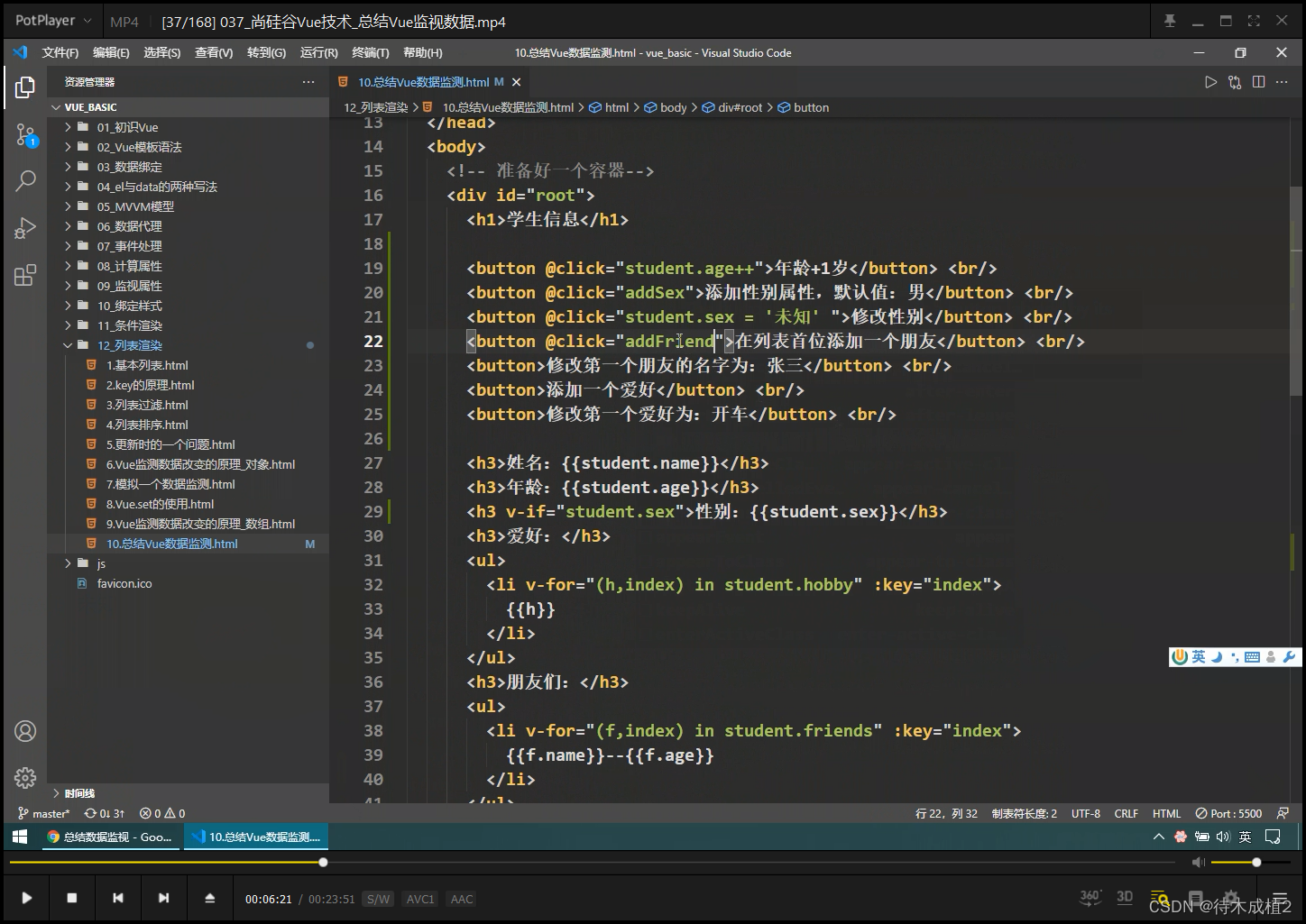
Task: Open Explorer panel more actions menu
Action: click(308, 82)
